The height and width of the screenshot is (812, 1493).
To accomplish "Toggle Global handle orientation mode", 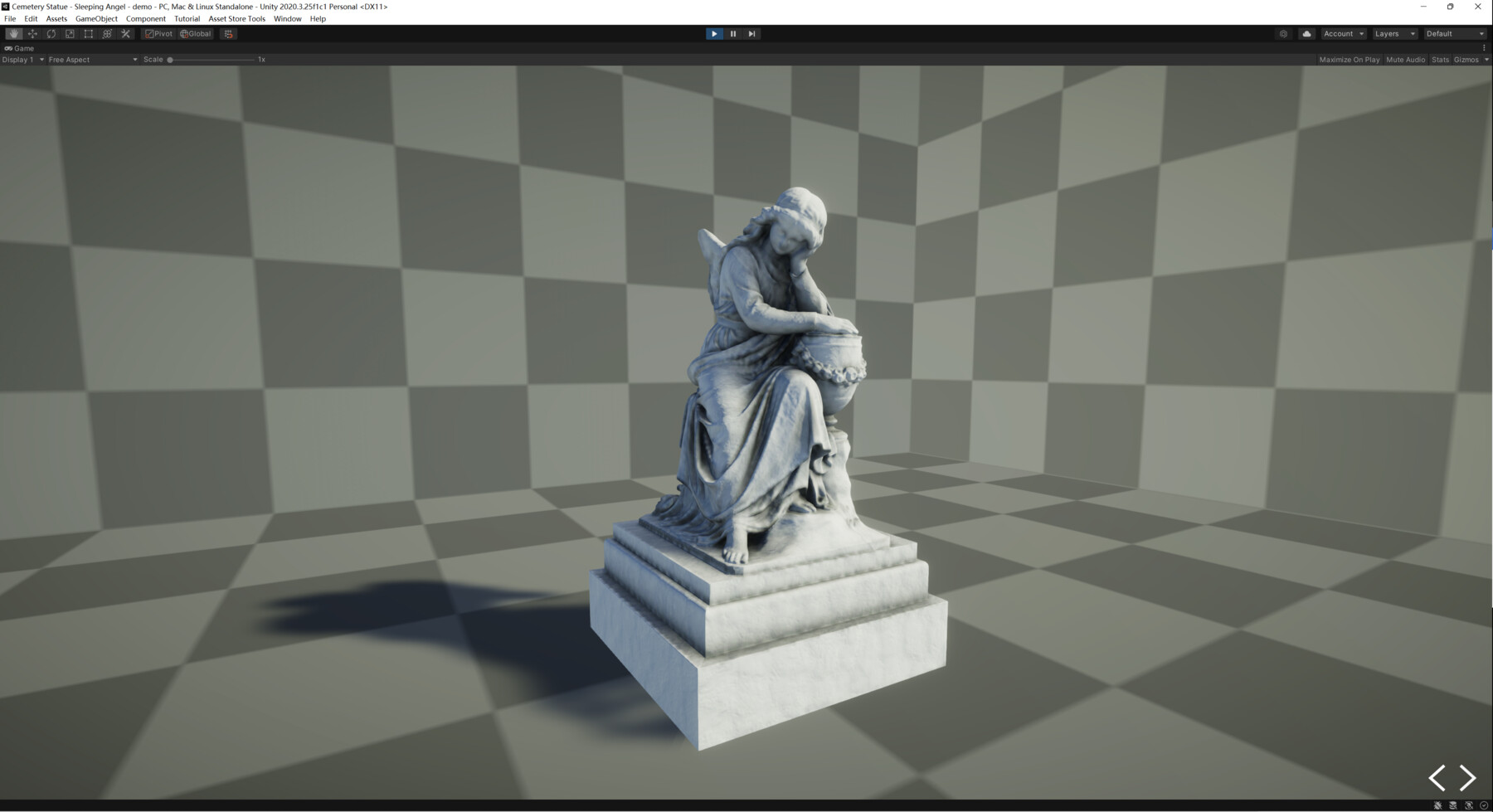I will [195, 33].
